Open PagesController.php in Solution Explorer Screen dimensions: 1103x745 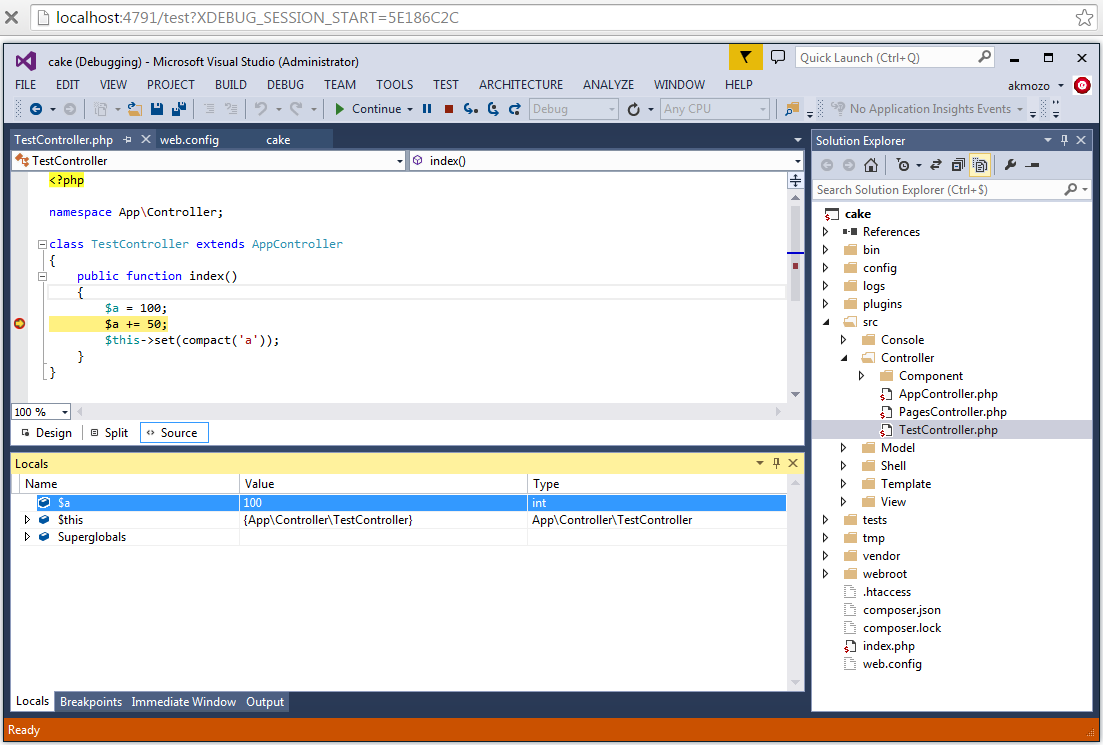(952, 412)
